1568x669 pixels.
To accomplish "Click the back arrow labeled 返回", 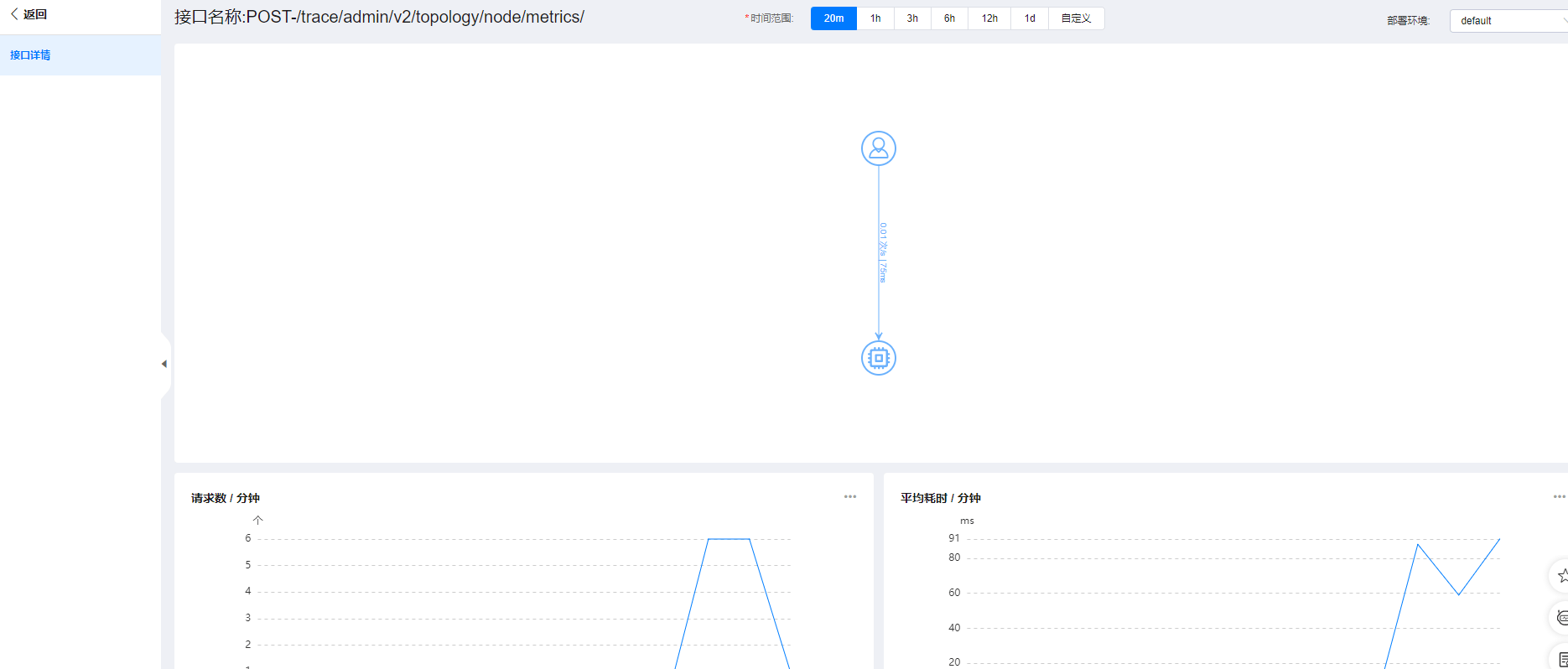I will click(29, 14).
